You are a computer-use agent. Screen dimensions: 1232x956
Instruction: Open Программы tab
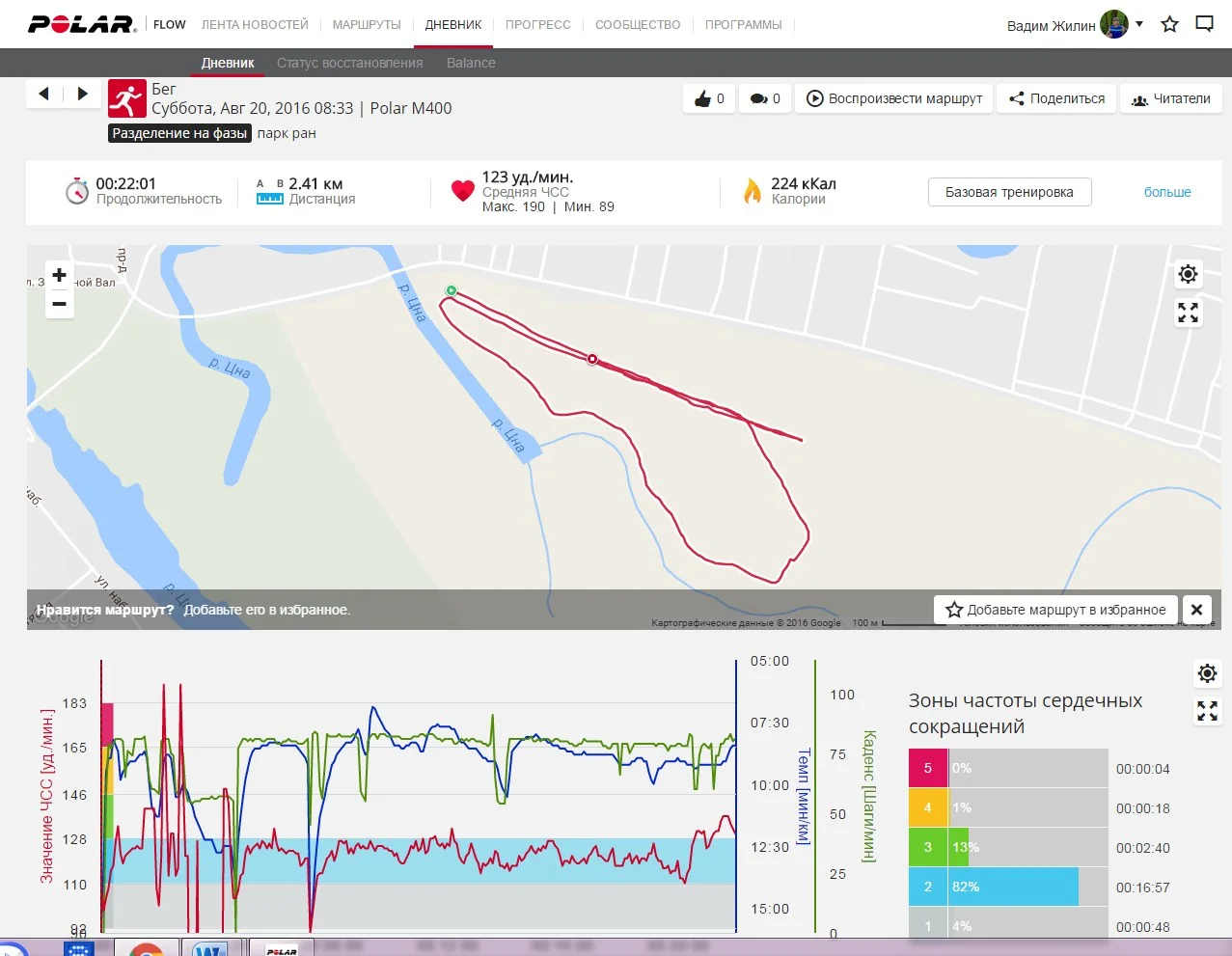744,24
